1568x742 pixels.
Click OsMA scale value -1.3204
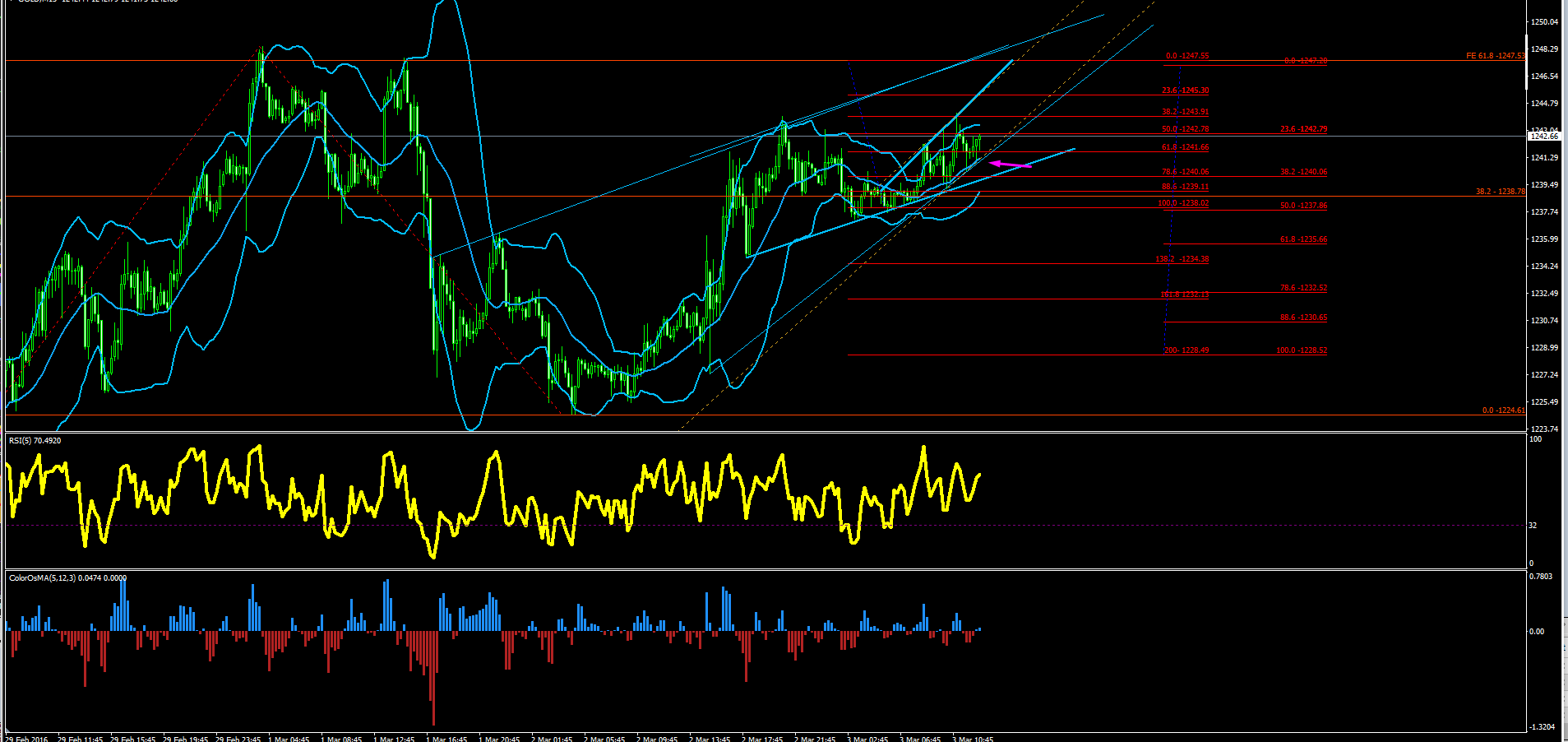(x=1542, y=727)
